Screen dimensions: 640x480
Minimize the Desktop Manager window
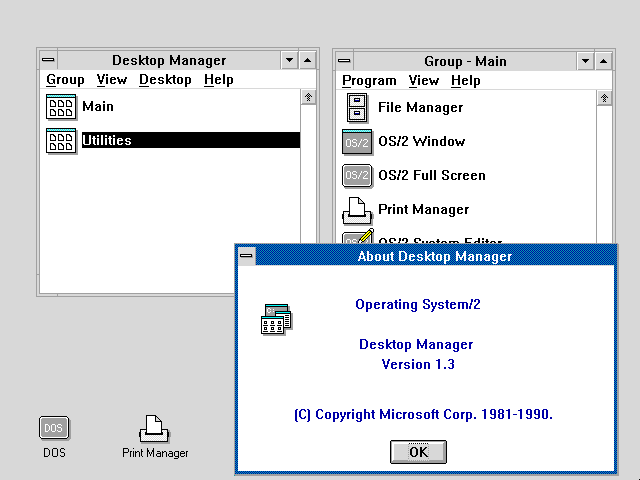tap(289, 60)
